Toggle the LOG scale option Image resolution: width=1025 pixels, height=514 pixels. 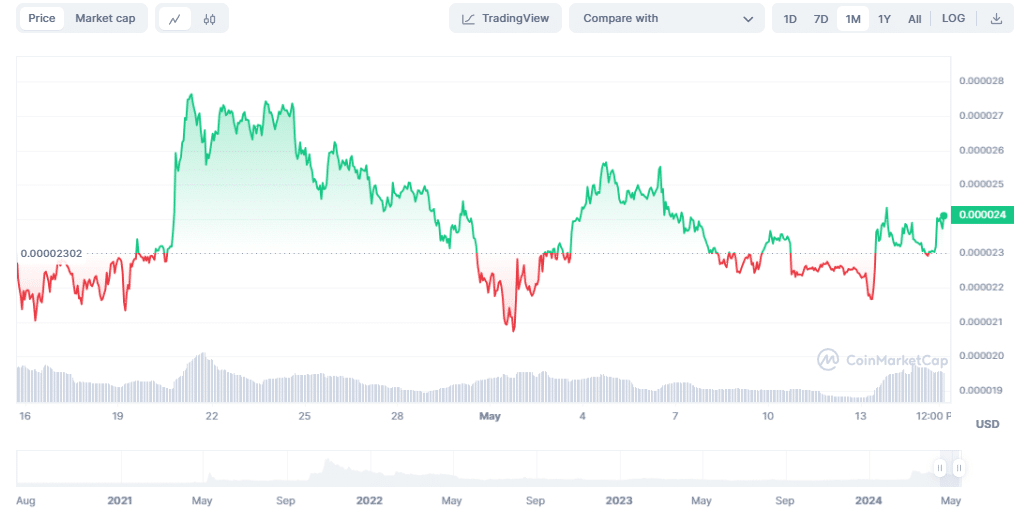(x=953, y=19)
